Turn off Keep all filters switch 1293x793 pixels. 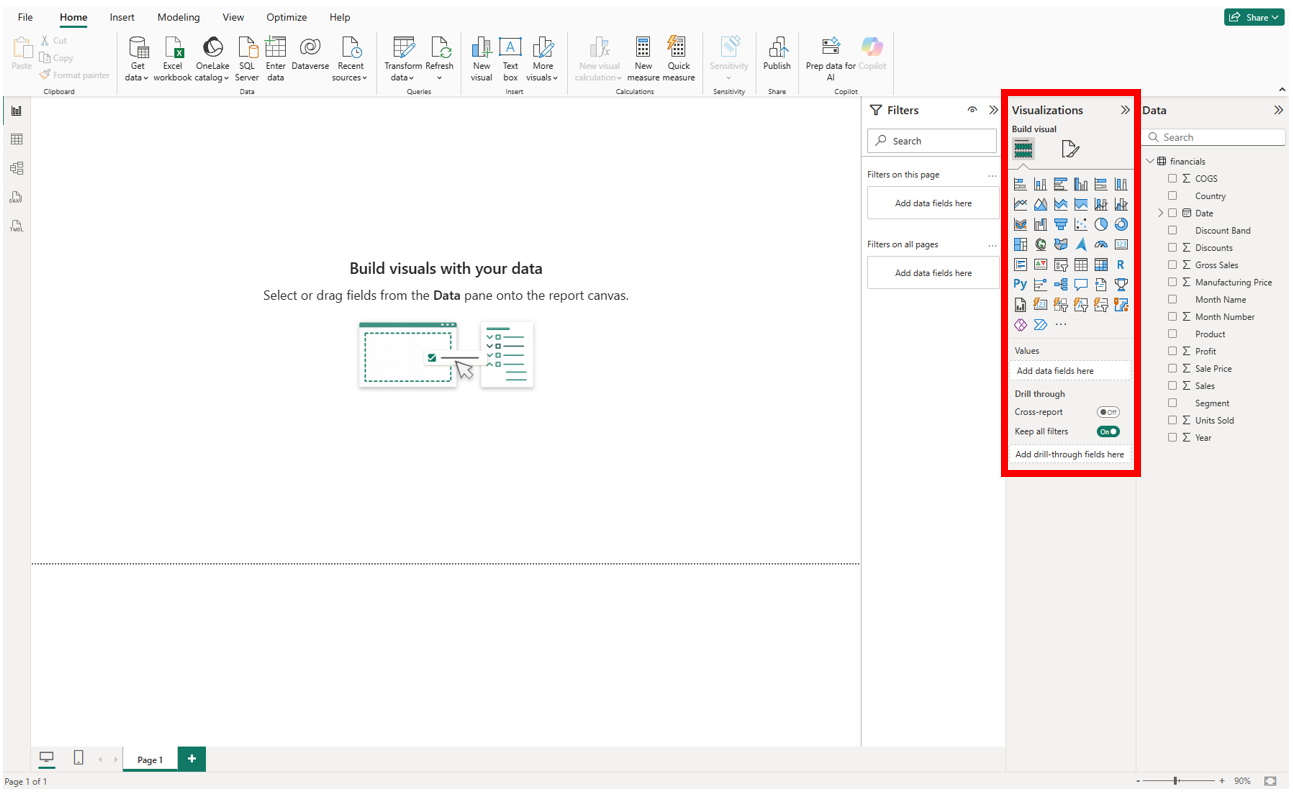click(x=1108, y=432)
